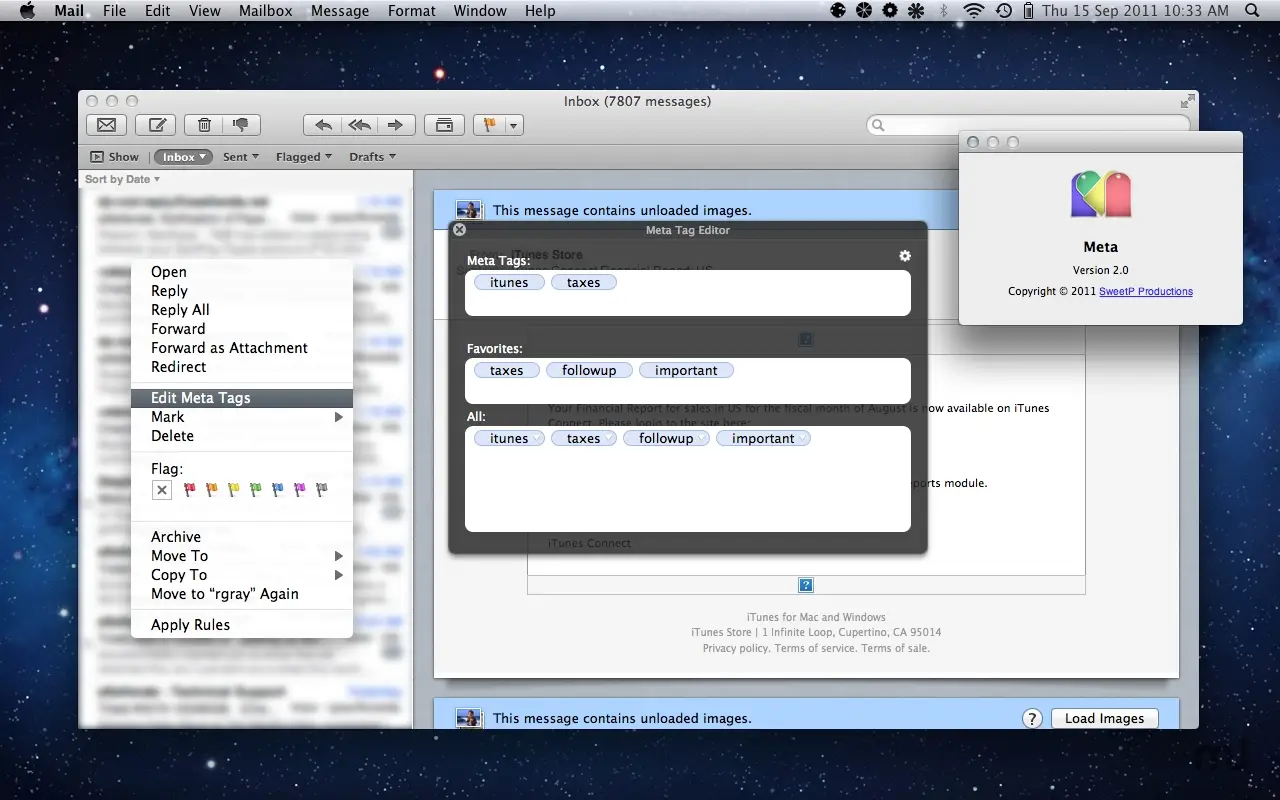Viewport: 1280px width, 800px height.
Task: Compose a new message with the pencil icon
Action: point(156,125)
